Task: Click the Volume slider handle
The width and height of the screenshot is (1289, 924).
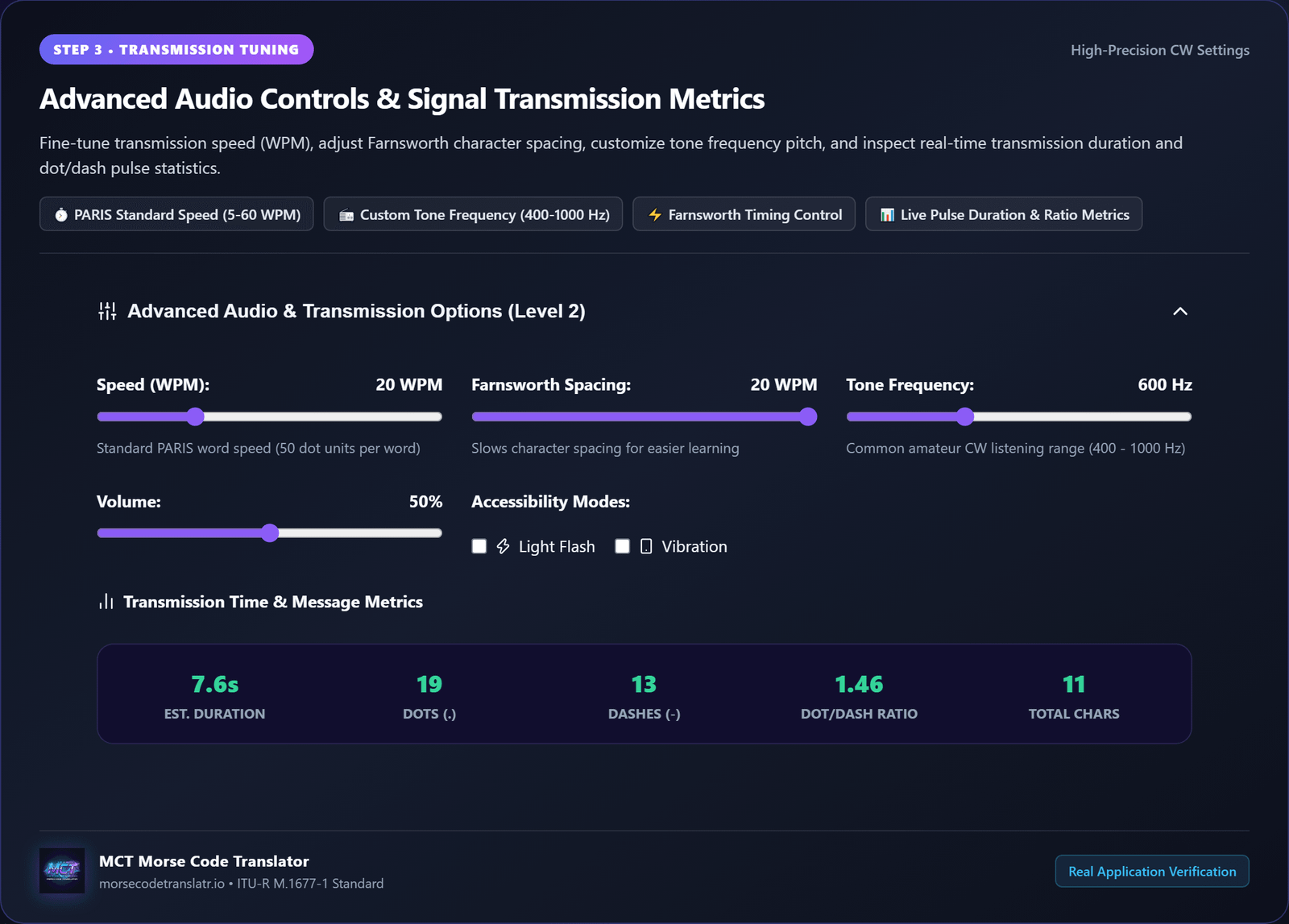Action: tap(270, 532)
